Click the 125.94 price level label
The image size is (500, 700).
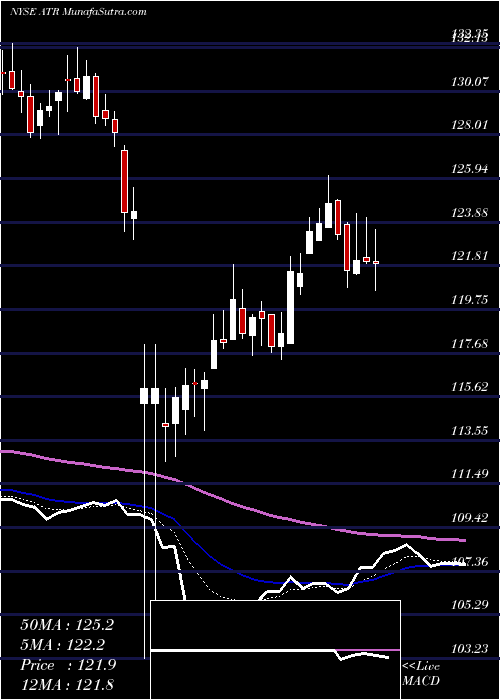click(x=469, y=169)
